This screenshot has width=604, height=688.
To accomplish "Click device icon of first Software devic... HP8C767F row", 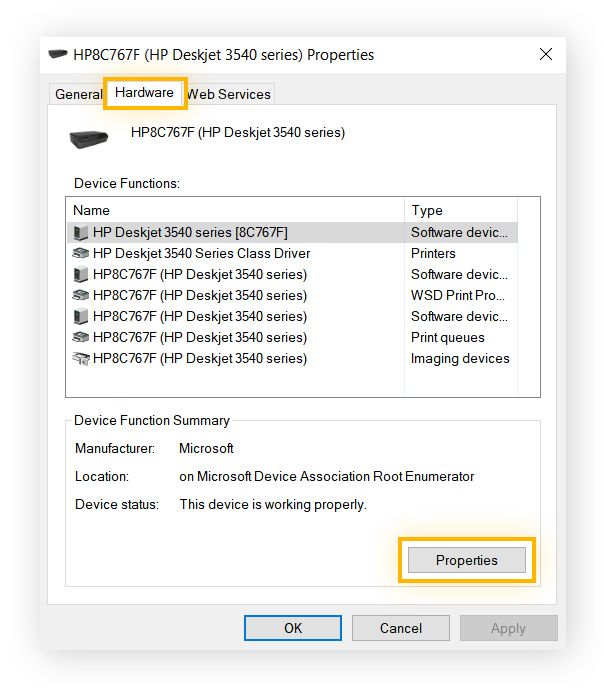I will pyautogui.click(x=81, y=275).
